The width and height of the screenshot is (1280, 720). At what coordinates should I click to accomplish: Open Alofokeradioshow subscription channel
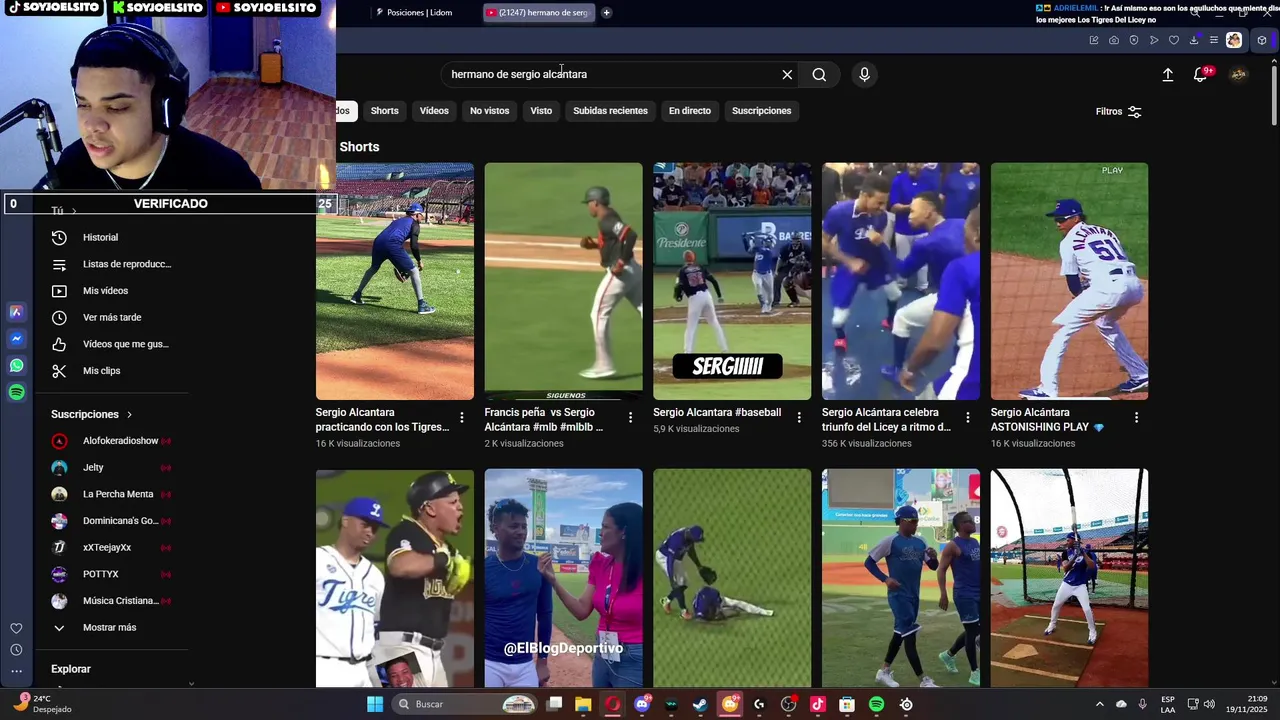(x=111, y=441)
